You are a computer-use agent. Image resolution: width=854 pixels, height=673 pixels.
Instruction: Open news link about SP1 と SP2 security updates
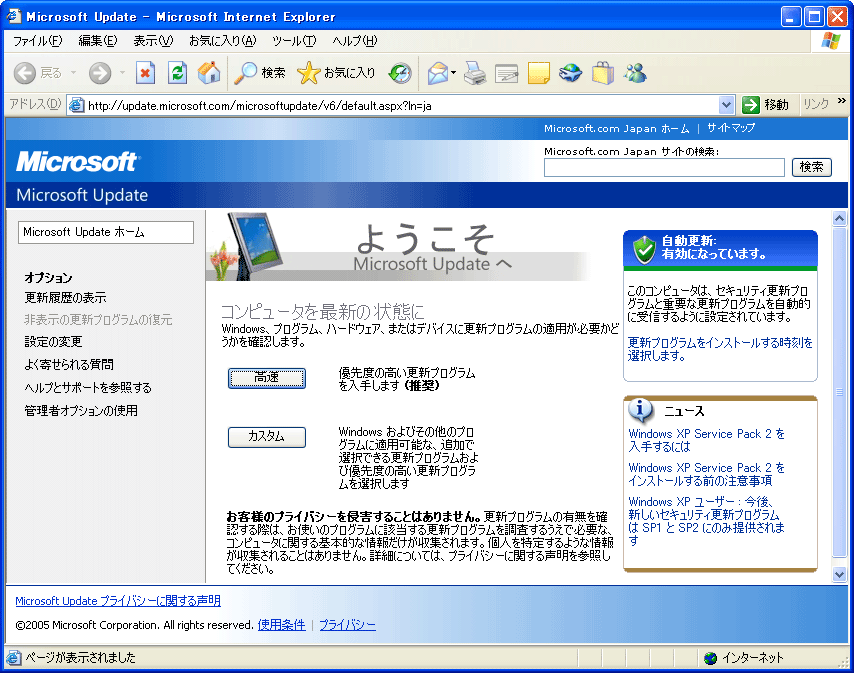(x=706, y=521)
